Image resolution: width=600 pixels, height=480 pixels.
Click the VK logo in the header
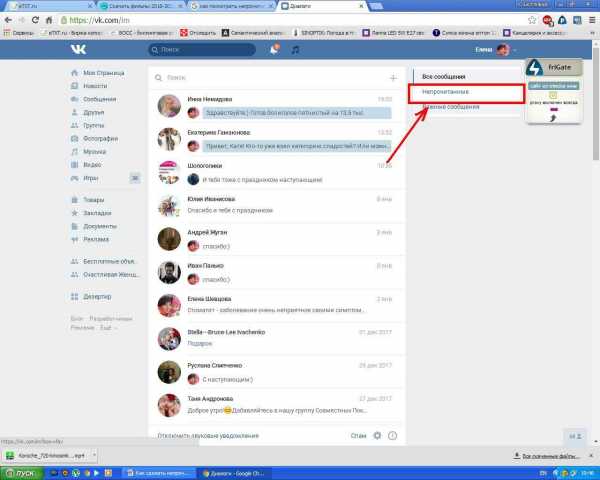pos(78,49)
